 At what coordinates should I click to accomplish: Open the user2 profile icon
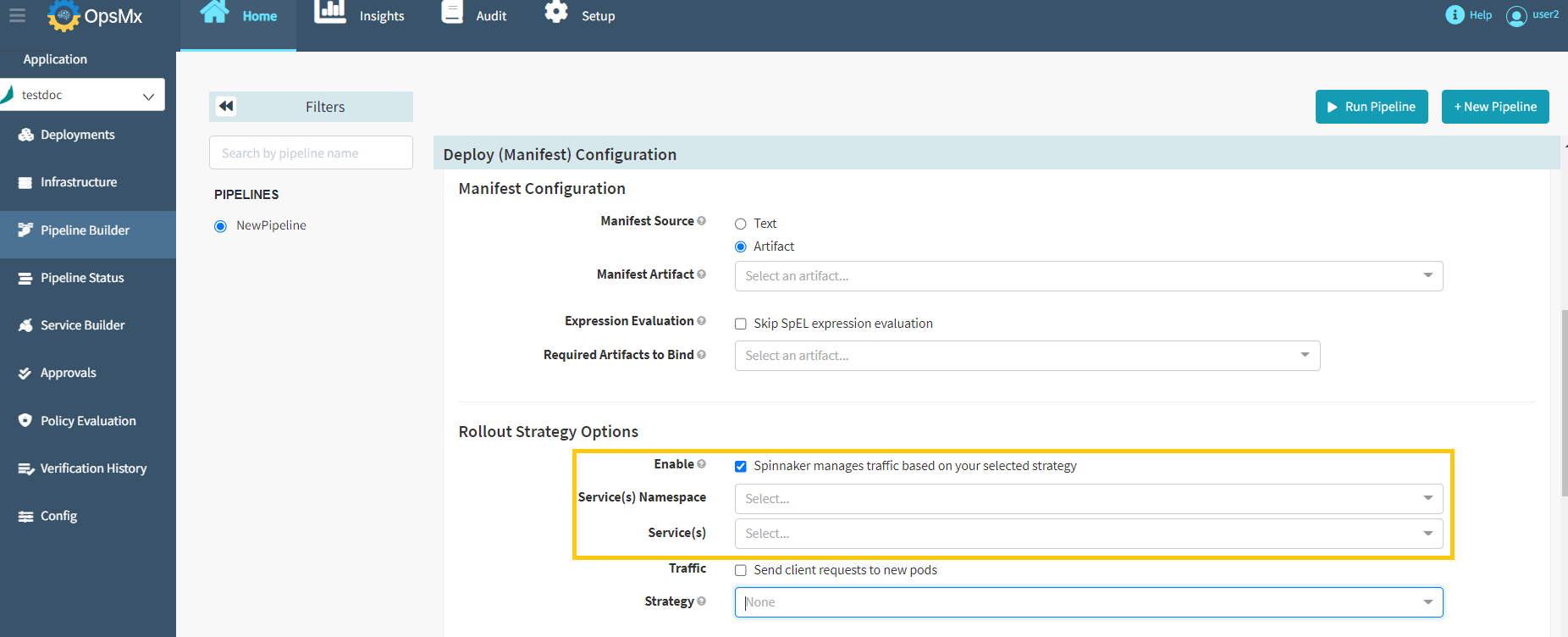[x=1516, y=16]
